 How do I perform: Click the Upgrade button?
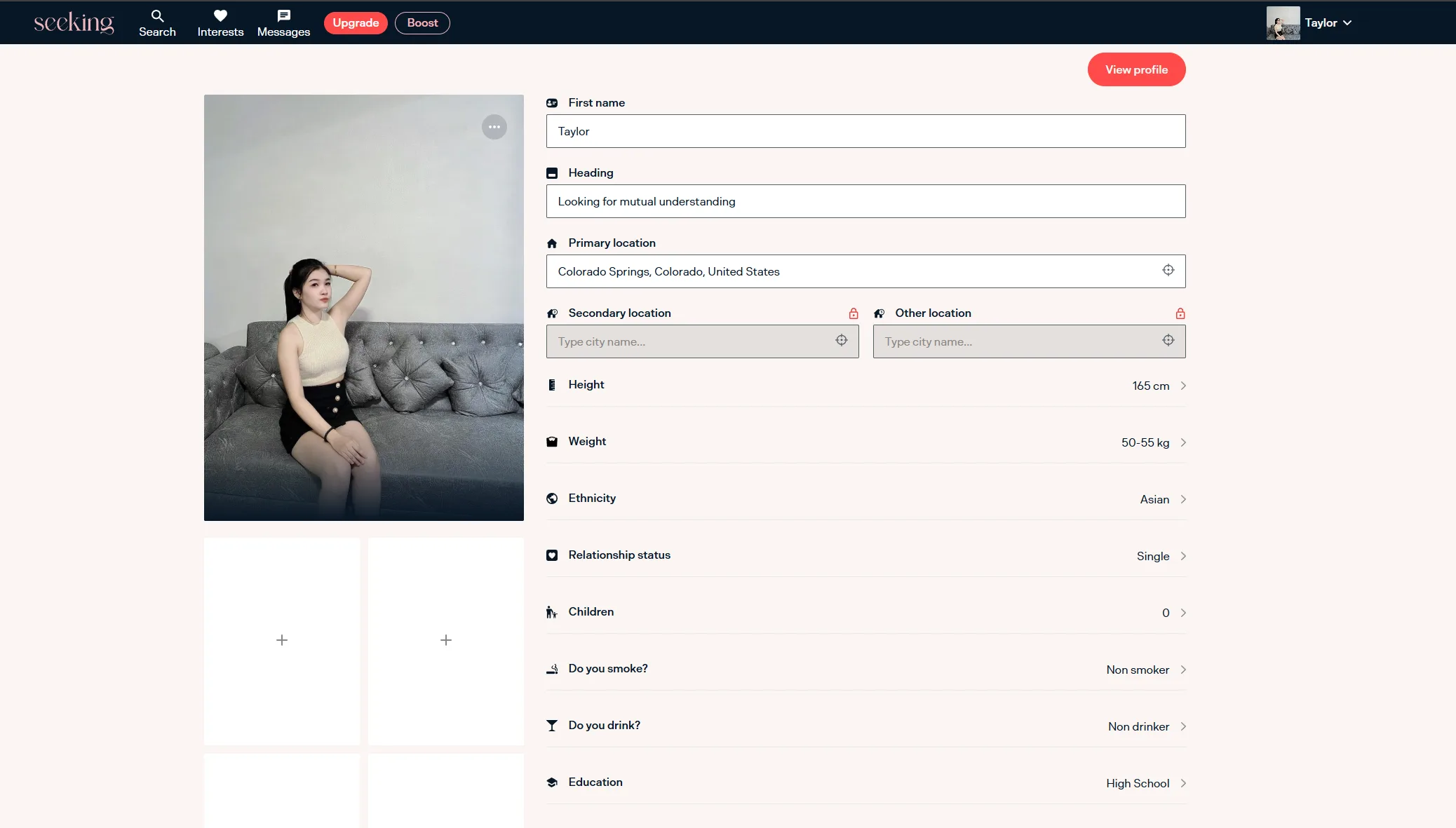point(356,23)
